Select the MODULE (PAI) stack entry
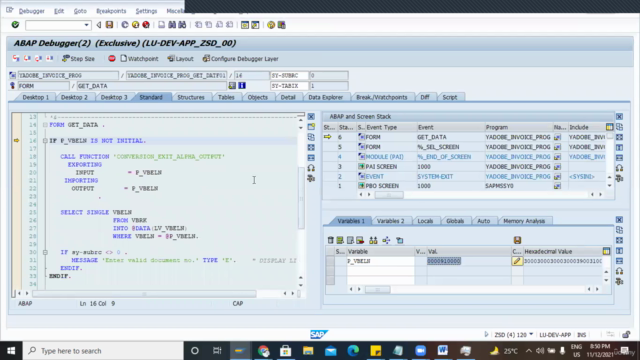This screenshot has width=640, height=360. pyautogui.click(x=384, y=157)
